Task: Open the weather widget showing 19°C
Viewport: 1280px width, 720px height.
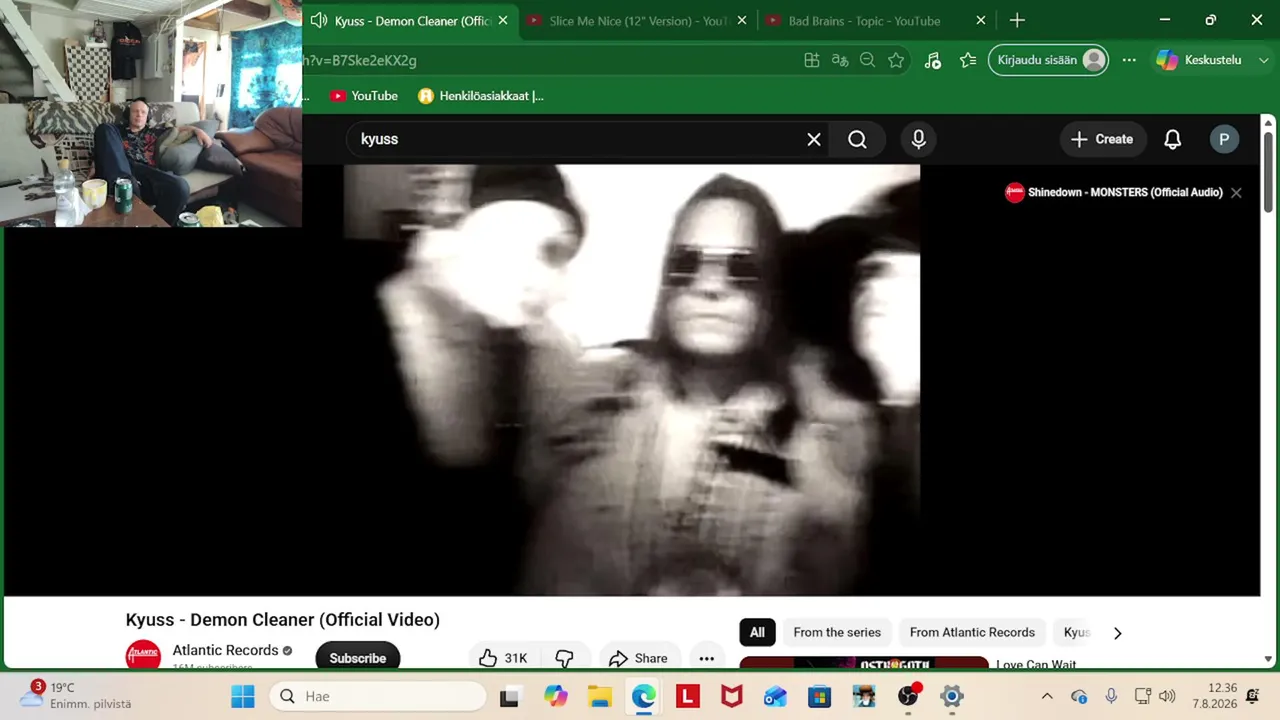Action: coord(76,695)
